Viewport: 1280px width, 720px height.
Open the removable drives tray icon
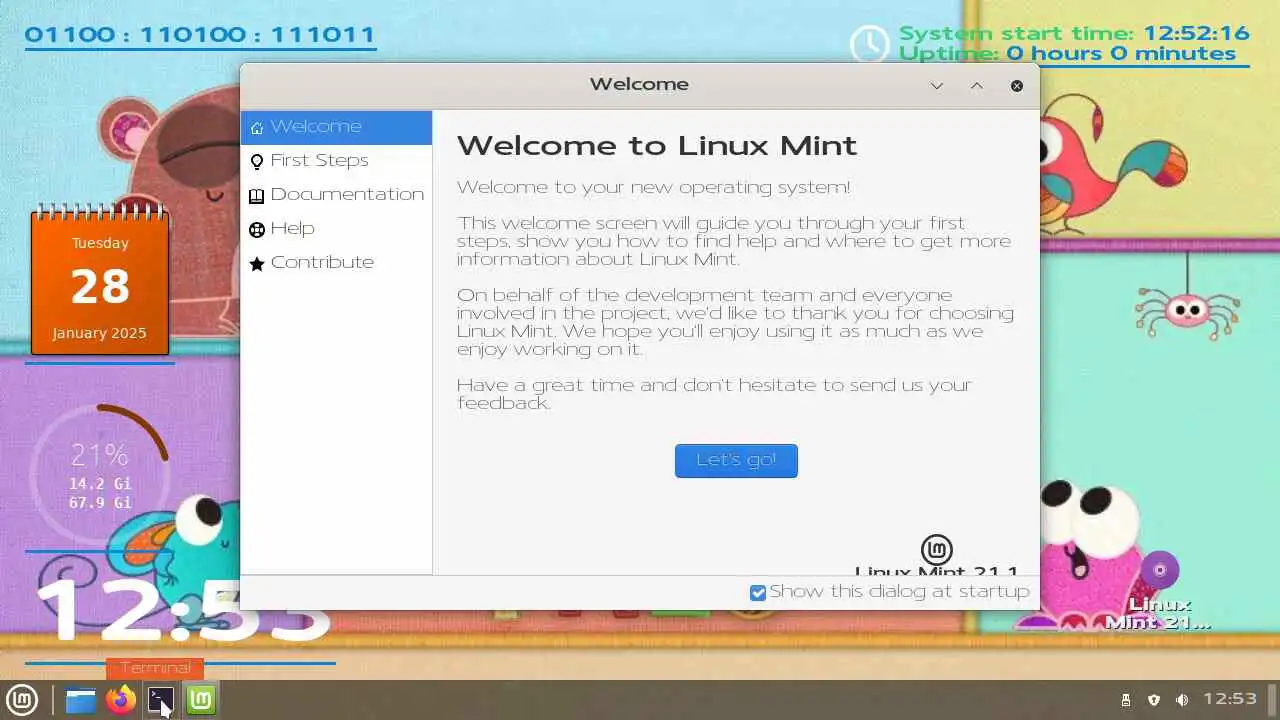pos(1126,700)
